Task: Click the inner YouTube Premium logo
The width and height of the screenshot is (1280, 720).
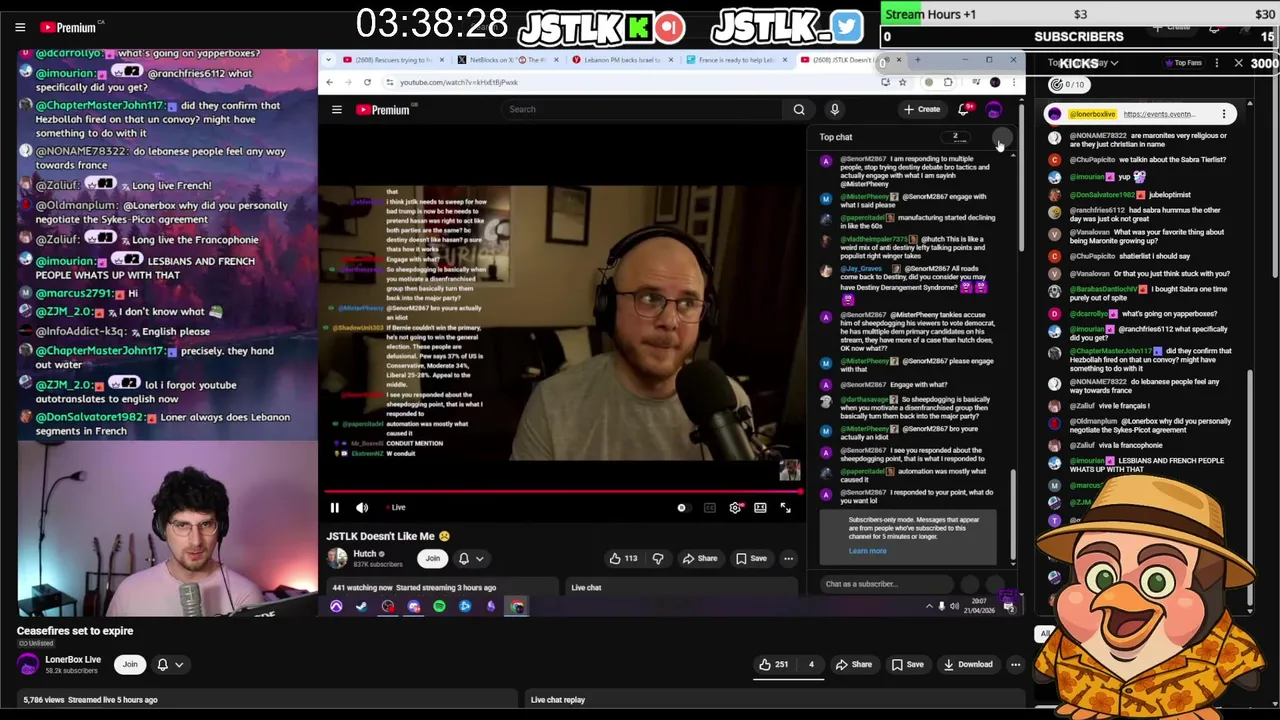Action: (384, 110)
